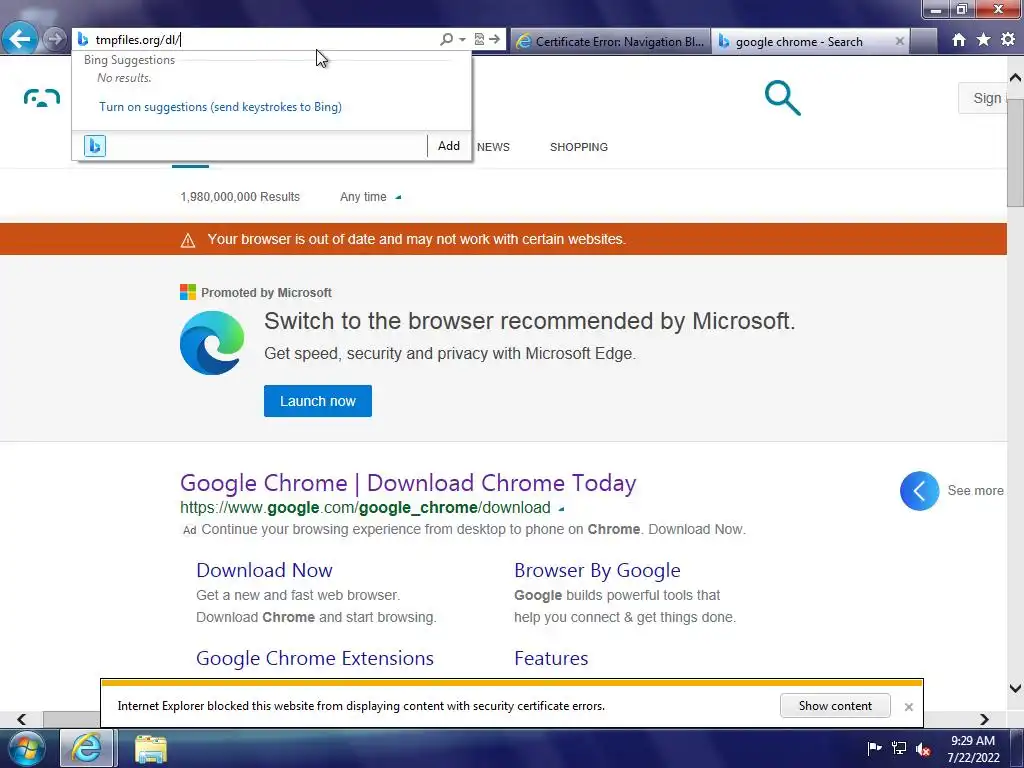Image resolution: width=1024 pixels, height=768 pixels.
Task: Open a new blank tab
Action: (923, 41)
